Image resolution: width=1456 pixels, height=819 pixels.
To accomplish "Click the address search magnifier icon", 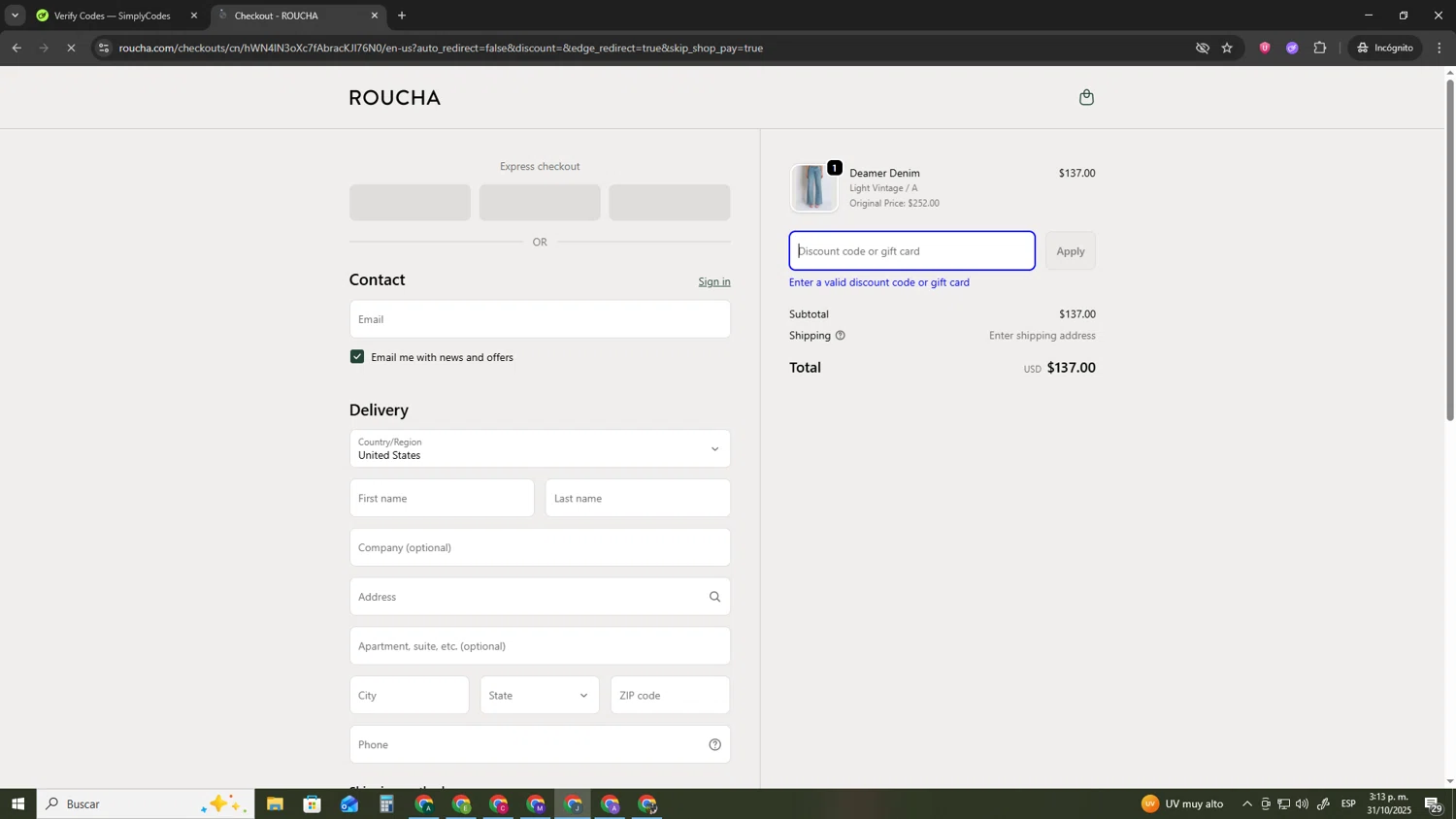I will point(714,597).
